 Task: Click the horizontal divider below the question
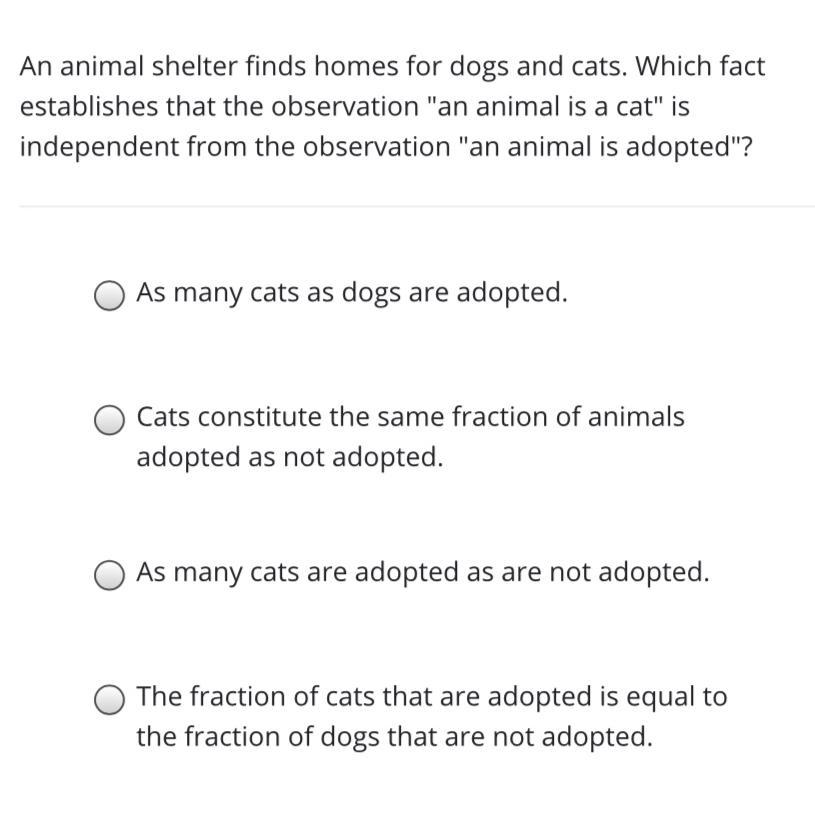click(417, 206)
